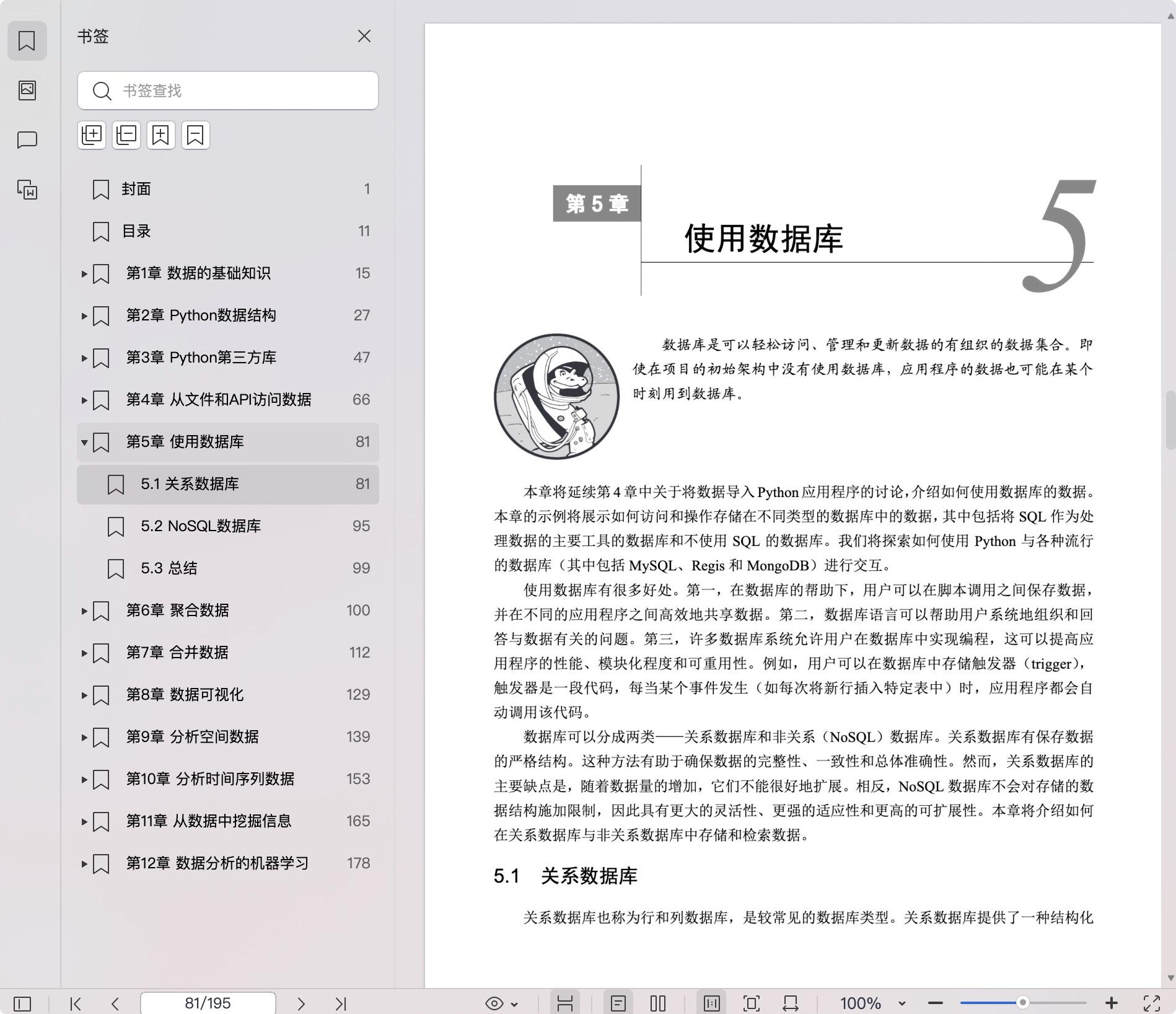Click the scrollbar up arrow

(1170, 16)
